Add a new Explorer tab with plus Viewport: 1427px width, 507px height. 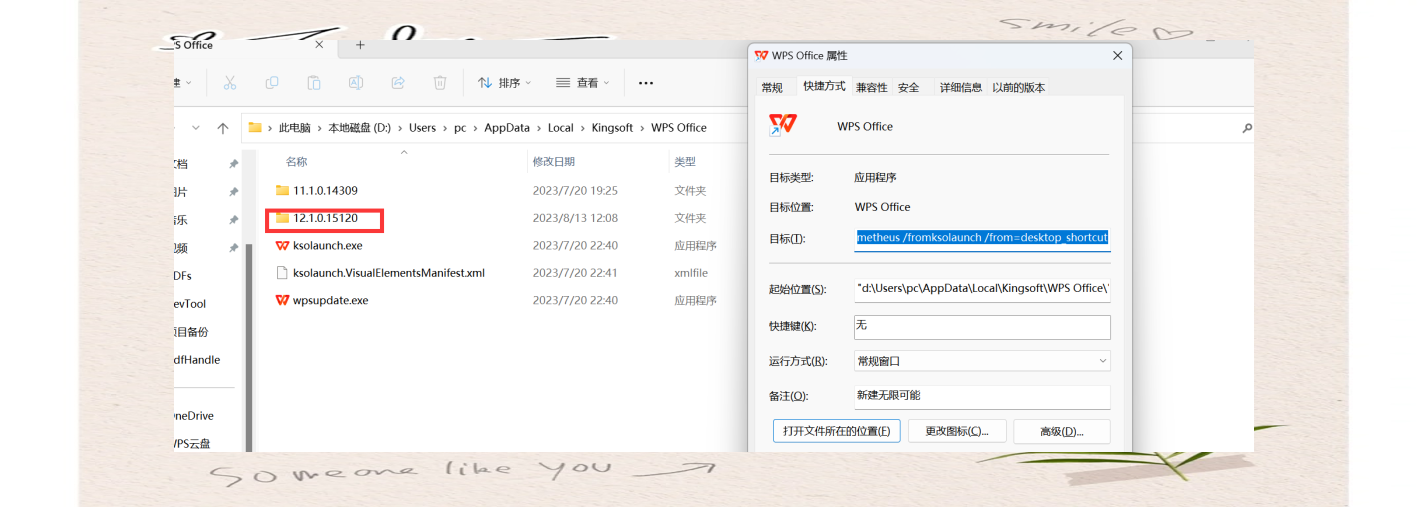click(360, 45)
